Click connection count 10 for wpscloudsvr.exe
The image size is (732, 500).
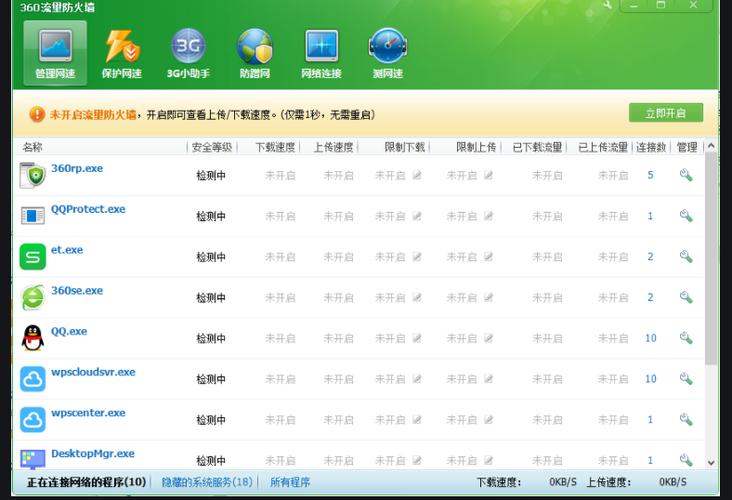click(650, 379)
